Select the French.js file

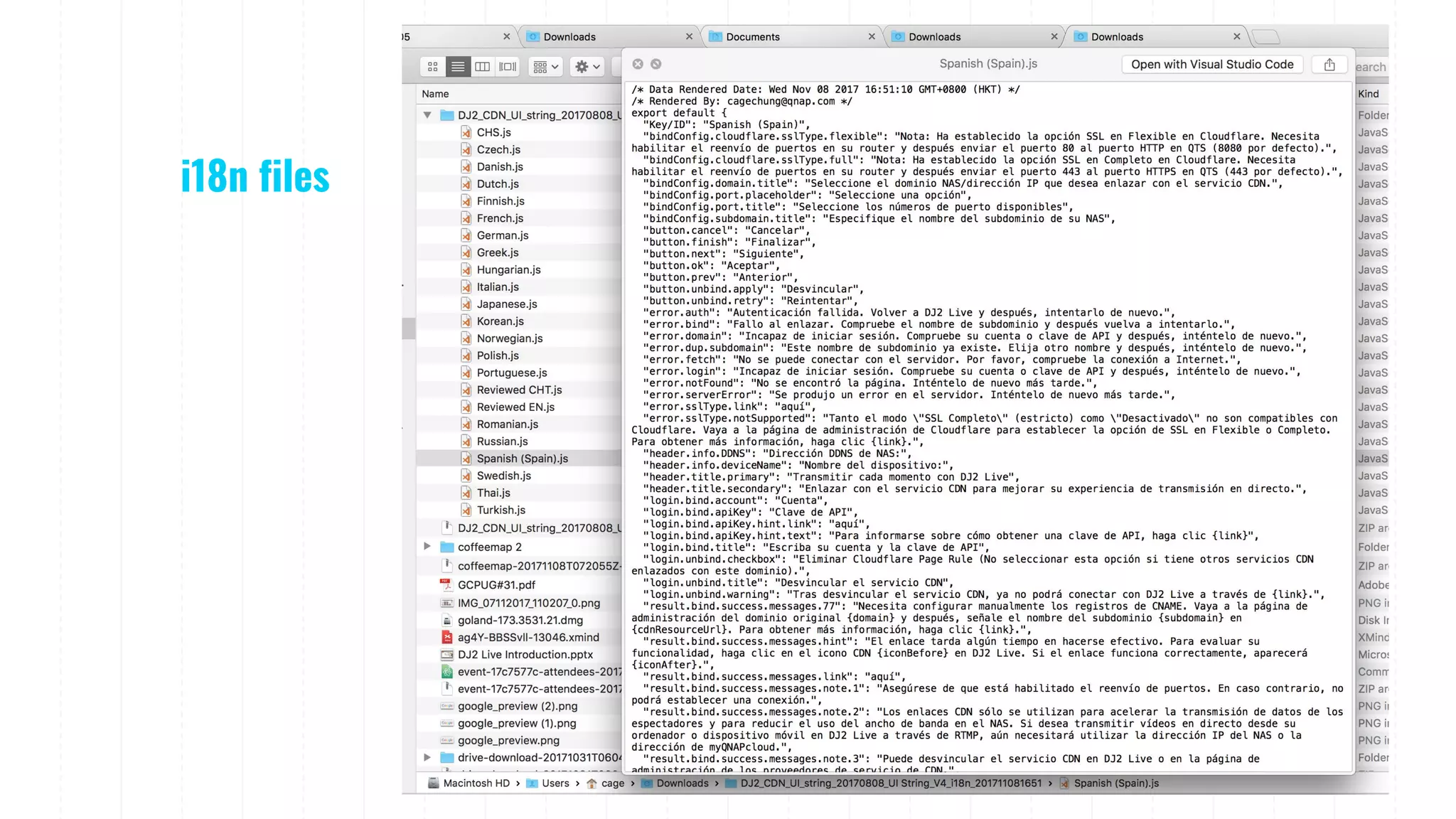(500, 218)
